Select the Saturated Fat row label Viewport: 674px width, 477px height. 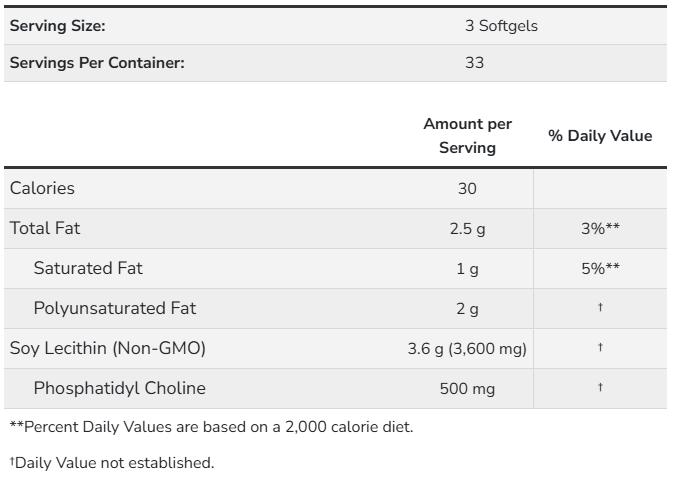click(88, 268)
